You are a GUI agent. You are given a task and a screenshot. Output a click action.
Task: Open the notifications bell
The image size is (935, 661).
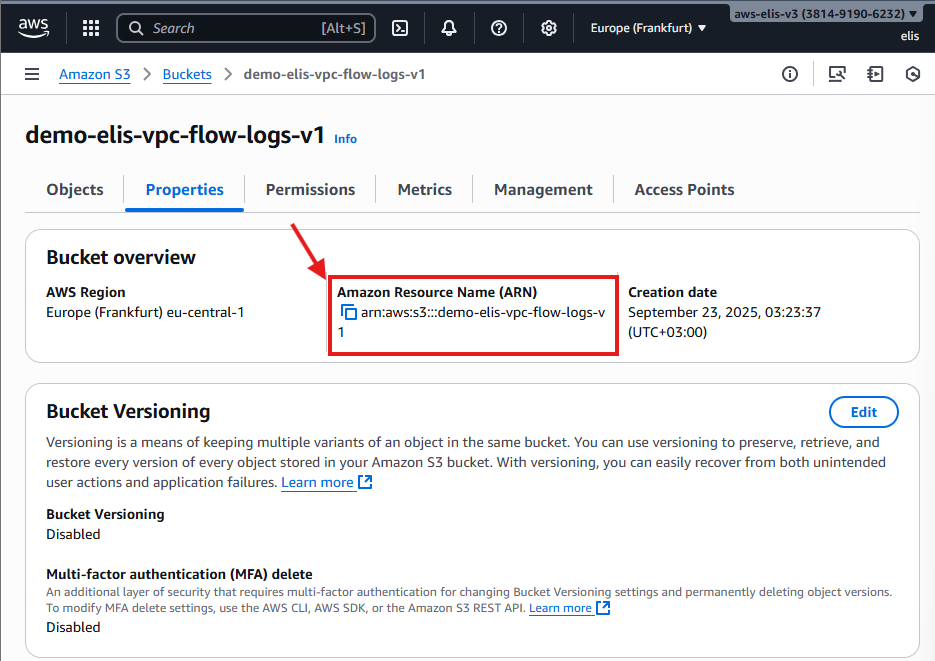449,28
